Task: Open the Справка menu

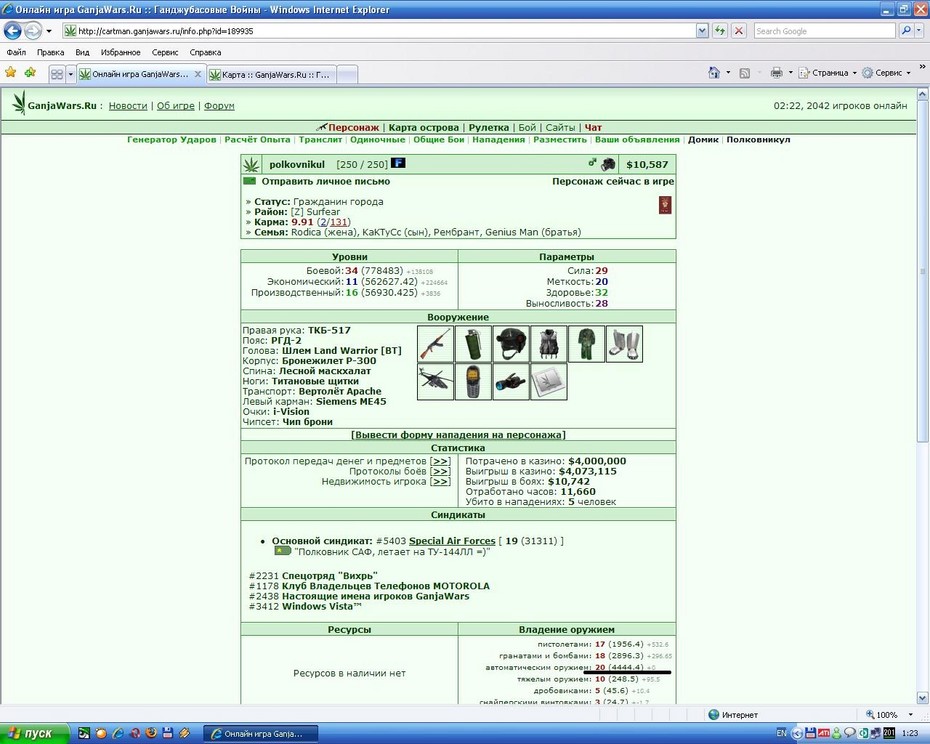Action: (x=205, y=52)
